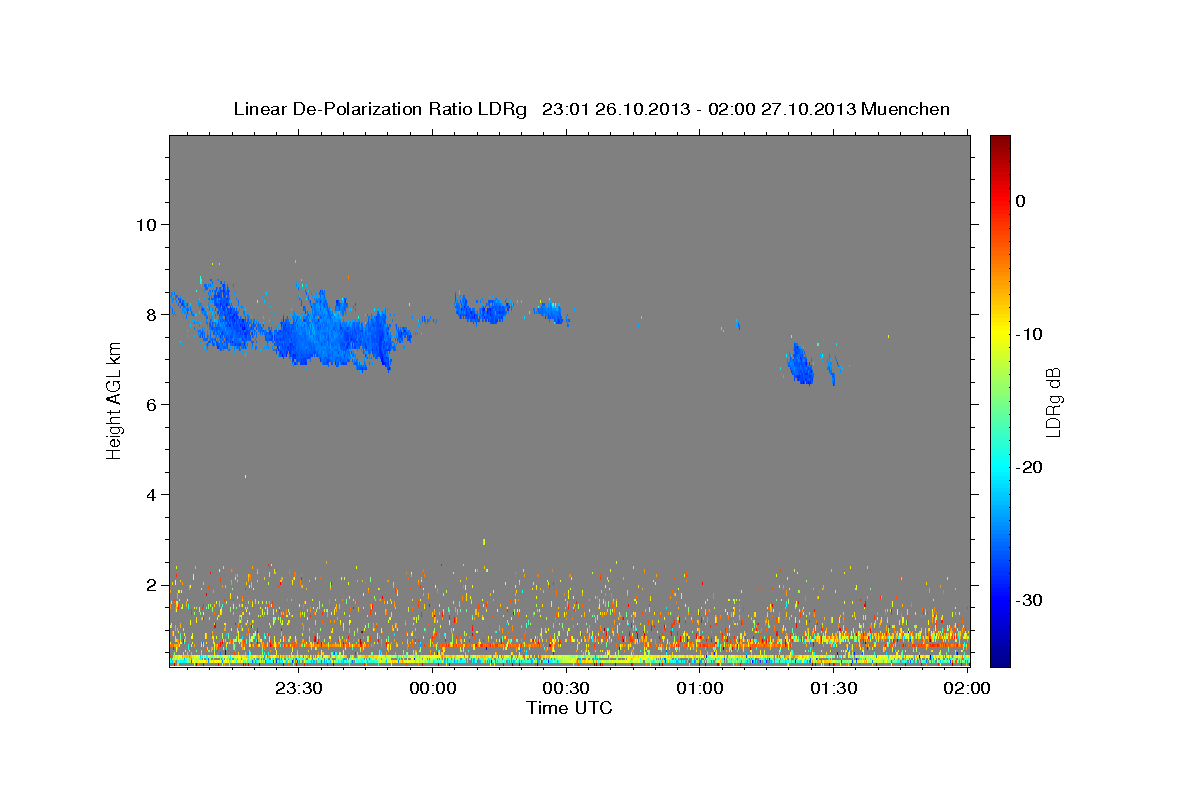
Task: Click the blue cloud patch before 01:30
Action: tap(800, 364)
